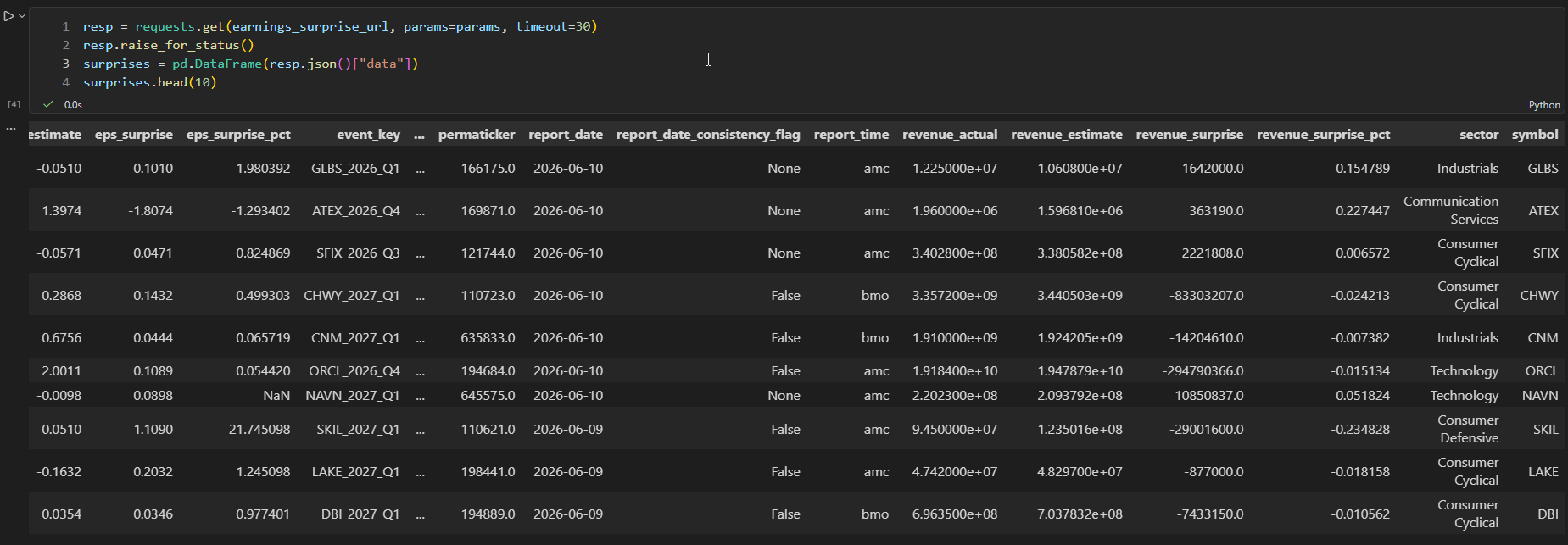Click the symbol column header
The image size is (1568, 545).
(1535, 135)
